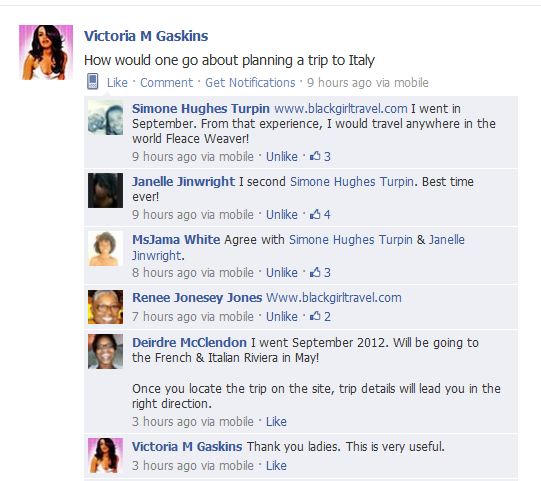This screenshot has height=481, width=541.
Task: Open Renee Jonesey Jones' profile photo
Action: (x=105, y=307)
